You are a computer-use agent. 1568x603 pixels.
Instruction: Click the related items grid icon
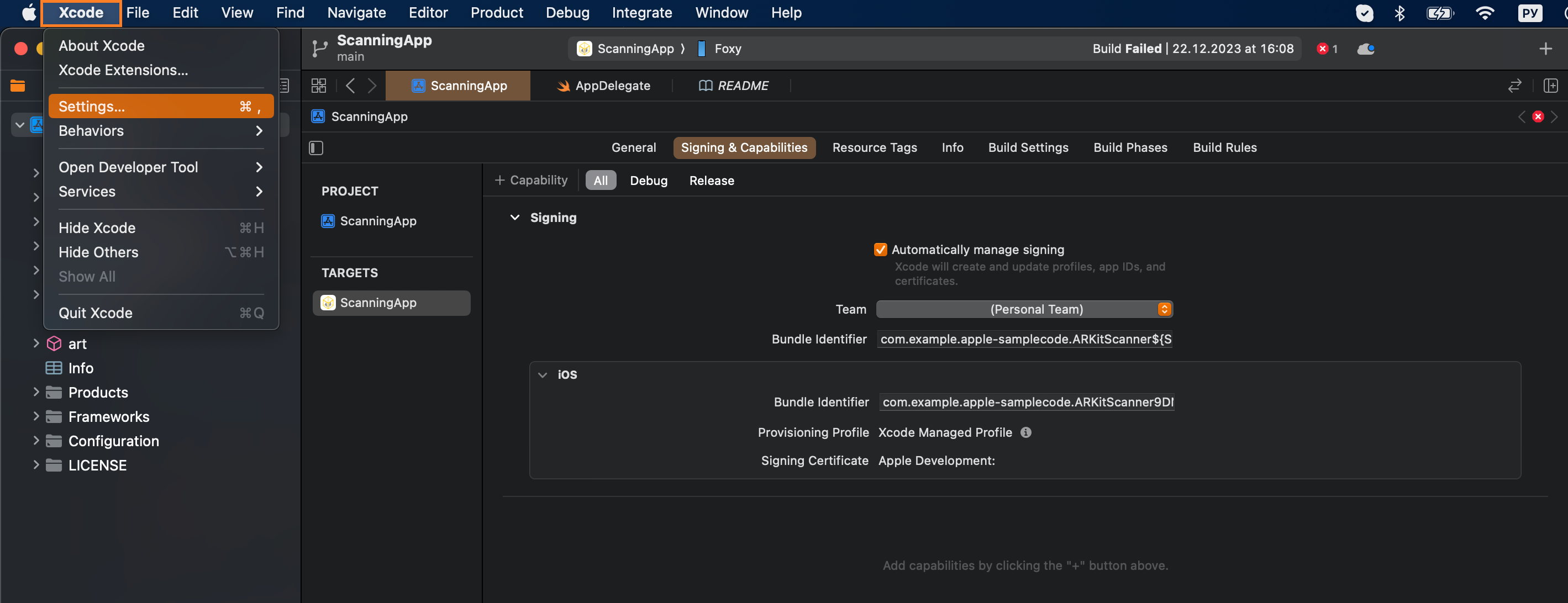(318, 85)
